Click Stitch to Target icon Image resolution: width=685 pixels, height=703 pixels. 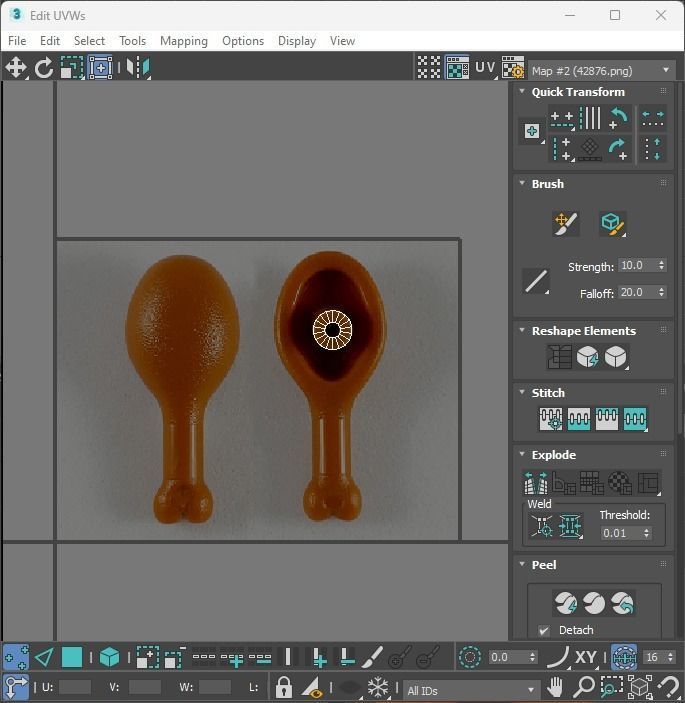(x=551, y=419)
